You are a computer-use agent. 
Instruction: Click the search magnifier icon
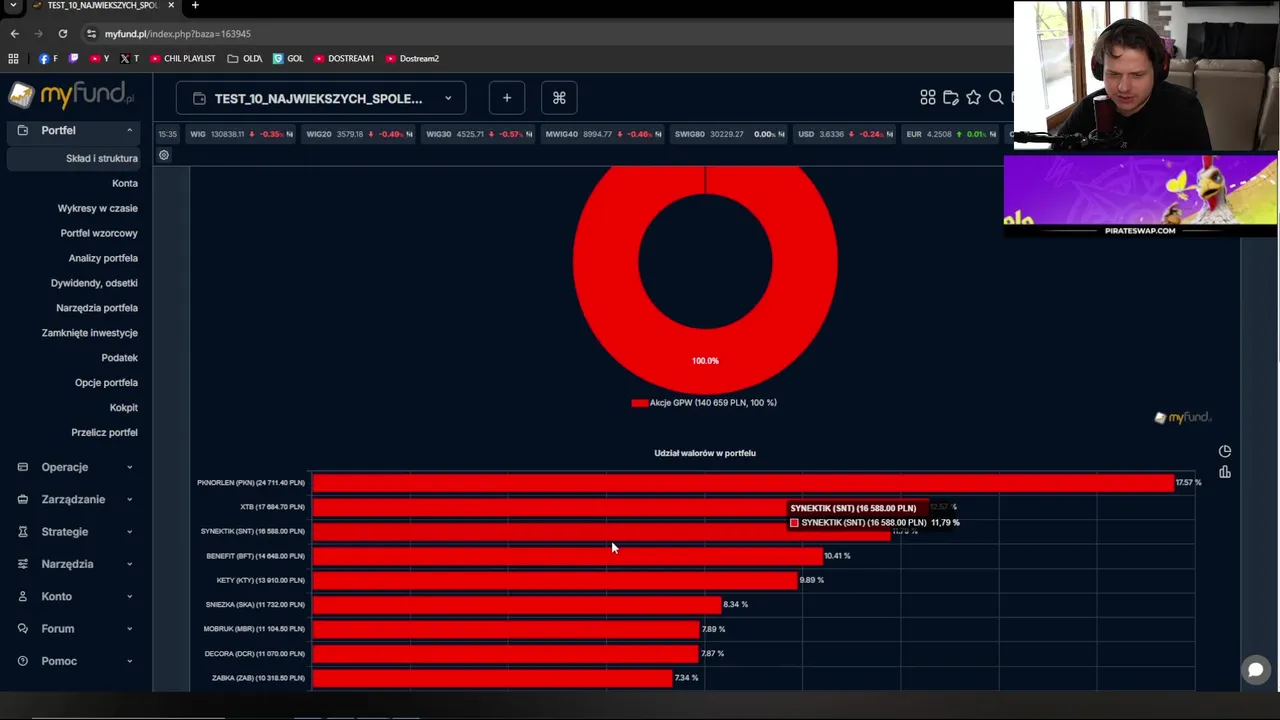tap(996, 98)
